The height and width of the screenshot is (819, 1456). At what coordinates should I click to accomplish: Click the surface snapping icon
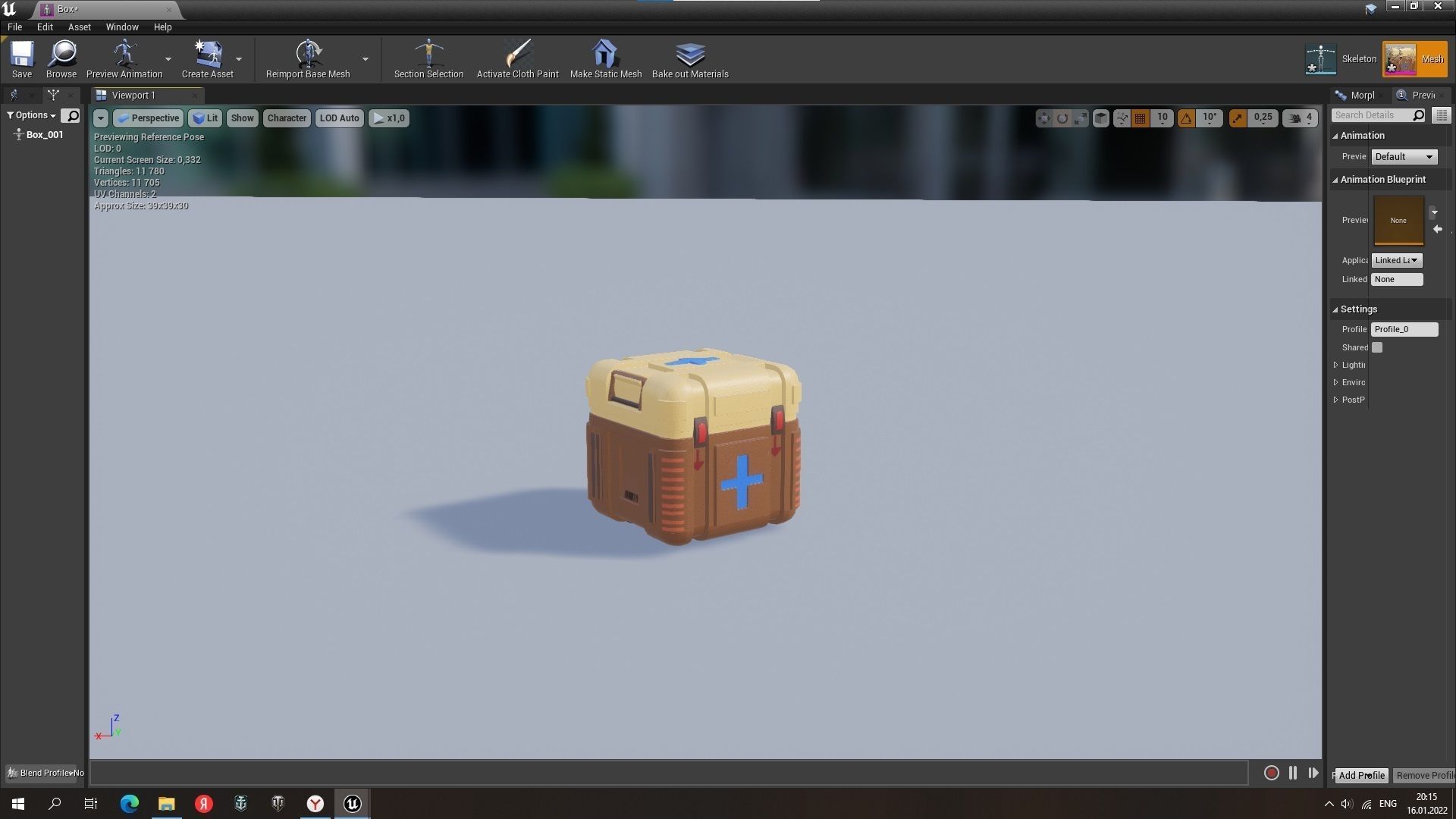click(1121, 118)
